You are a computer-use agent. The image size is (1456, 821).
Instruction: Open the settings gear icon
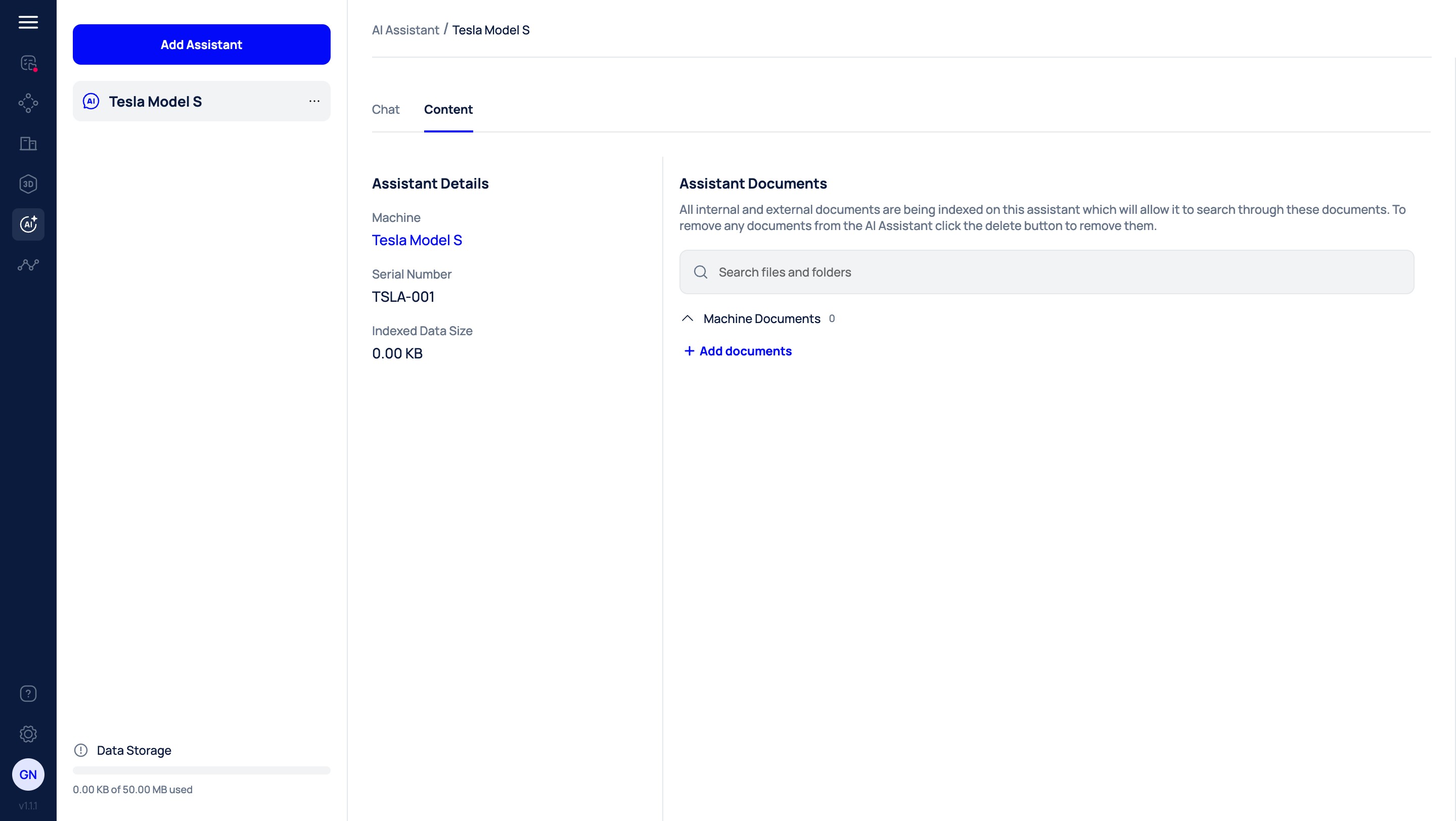point(28,734)
